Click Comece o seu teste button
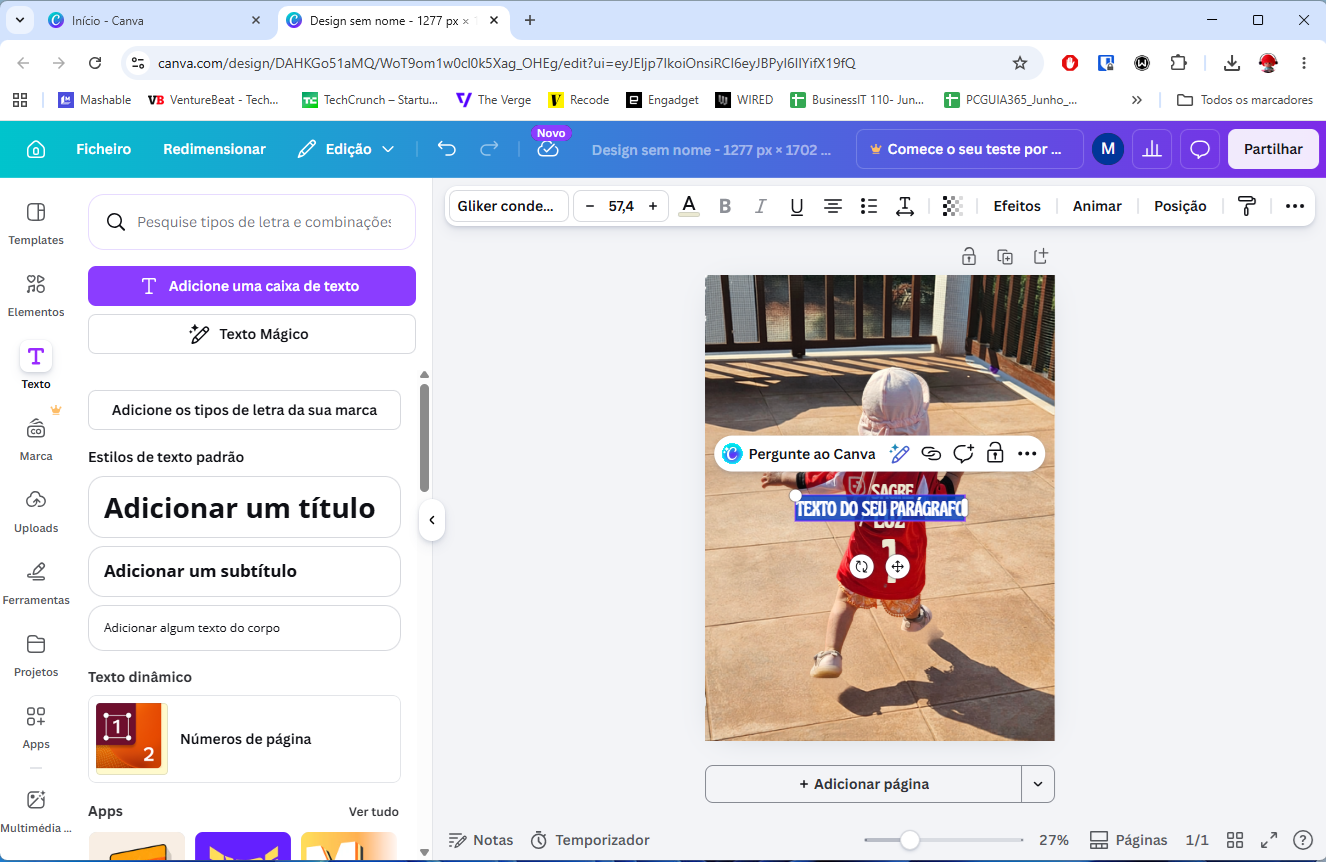The height and width of the screenshot is (862, 1326). coord(970,149)
